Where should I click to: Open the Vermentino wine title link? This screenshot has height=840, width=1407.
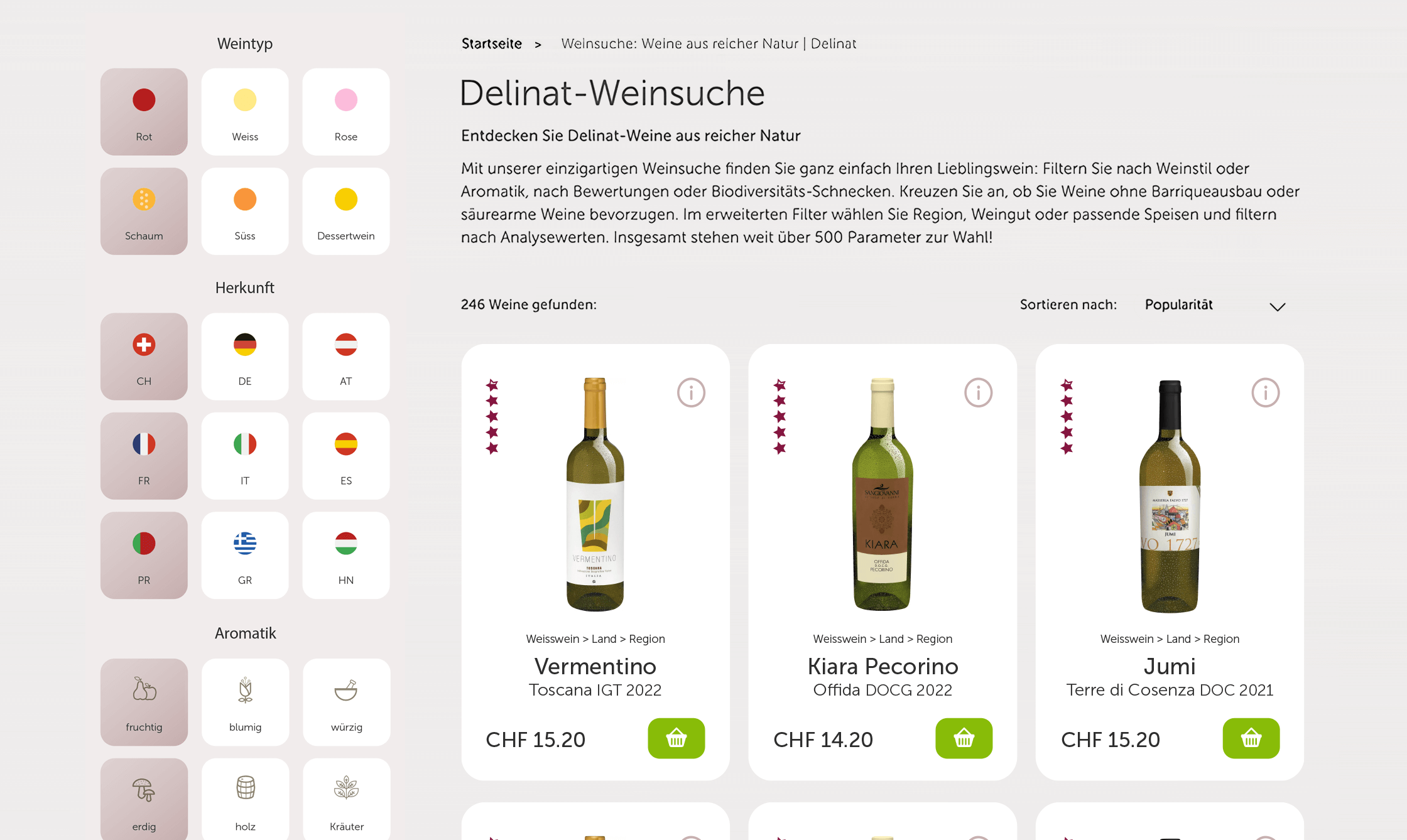tap(595, 666)
